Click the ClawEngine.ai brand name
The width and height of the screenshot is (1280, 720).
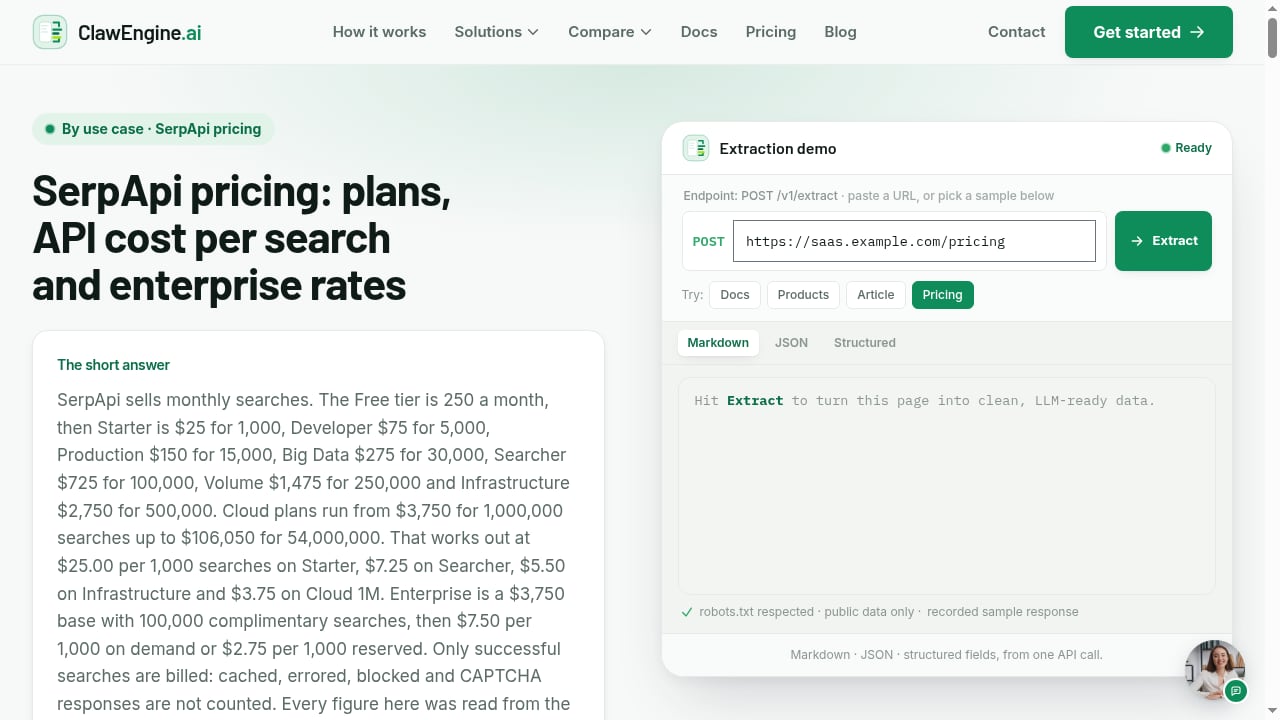coord(140,32)
